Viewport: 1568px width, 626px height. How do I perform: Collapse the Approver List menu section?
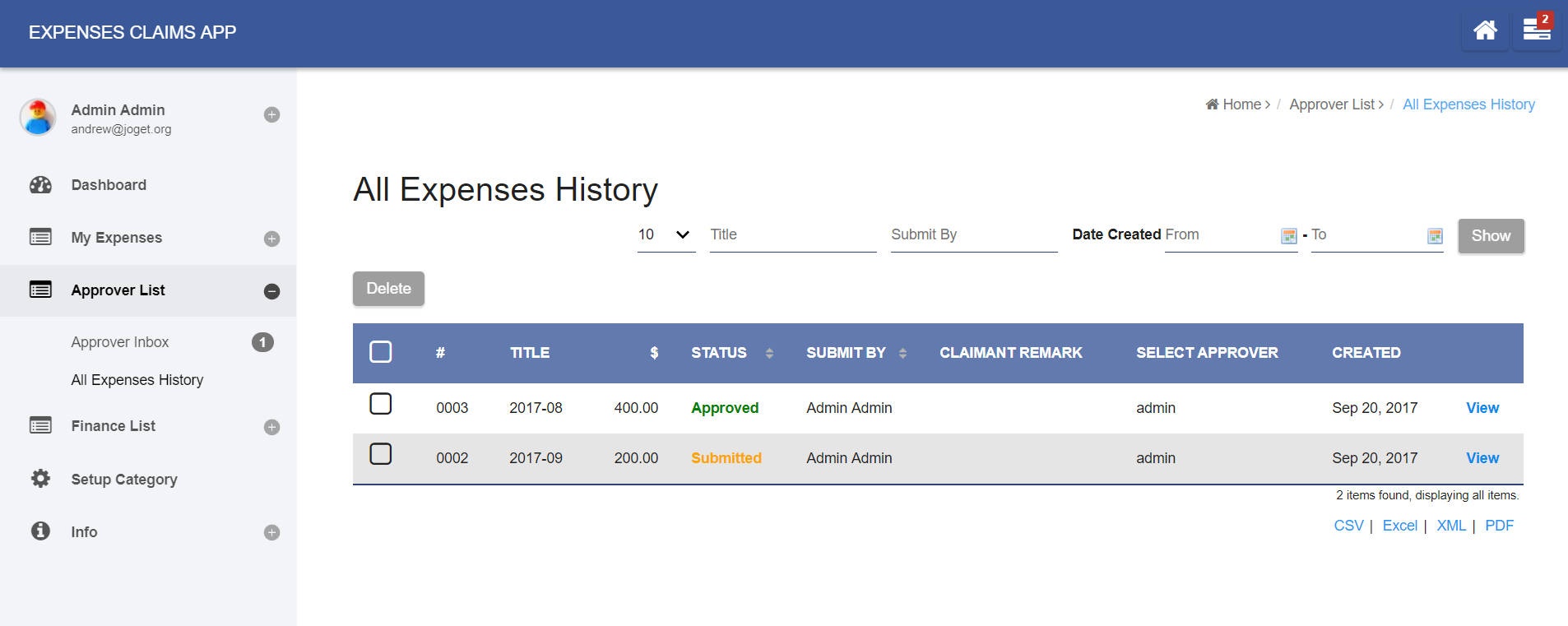271,291
